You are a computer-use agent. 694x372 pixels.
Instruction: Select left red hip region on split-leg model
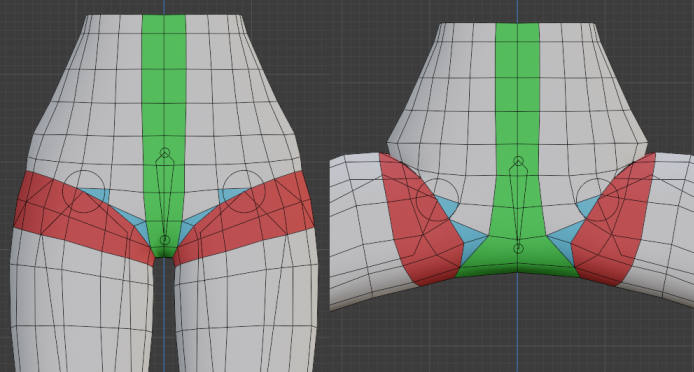(420, 221)
